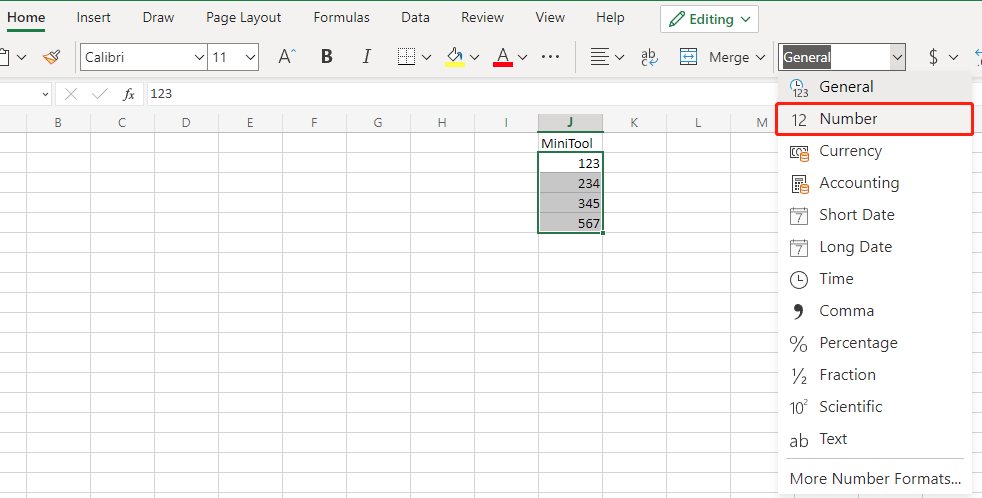Open the Paste options dropdown arrow
The height and width of the screenshot is (498, 982).
[21, 58]
